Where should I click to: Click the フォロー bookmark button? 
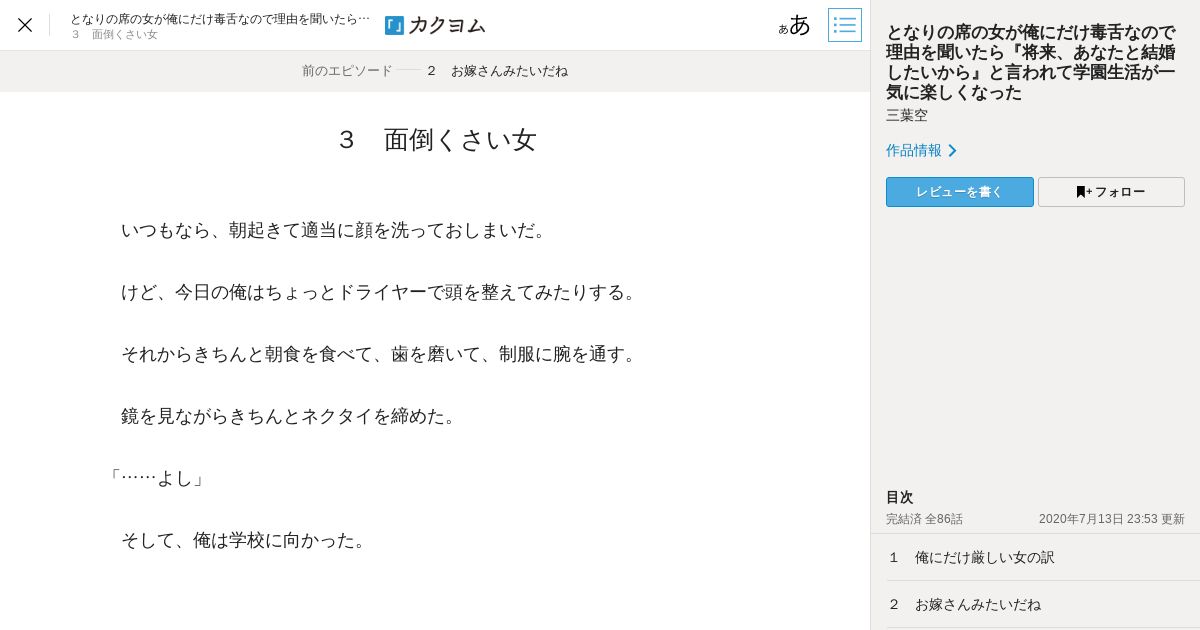click(1111, 192)
